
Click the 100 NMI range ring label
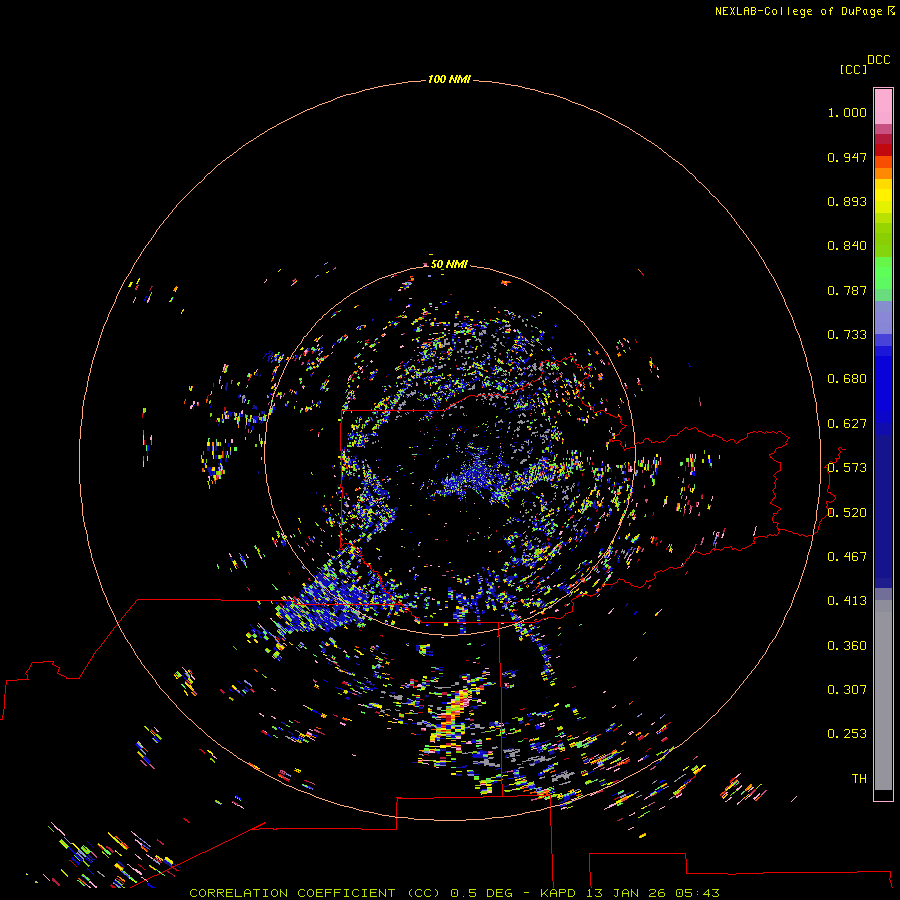point(449,79)
